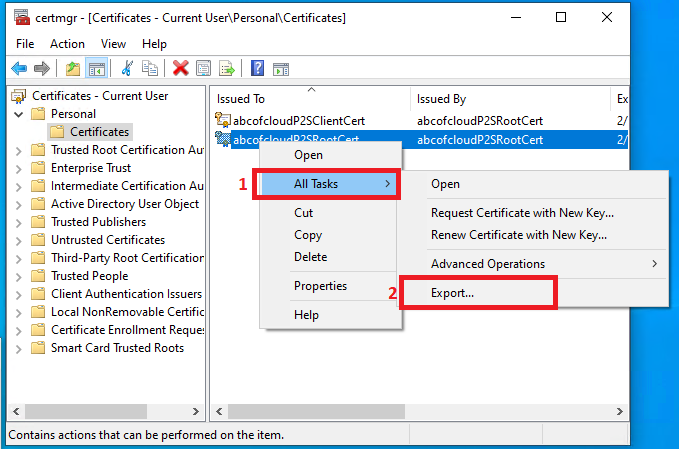Screen dimensions: 679x449
Task: Click the Properties toolbar icon
Action: point(203,68)
